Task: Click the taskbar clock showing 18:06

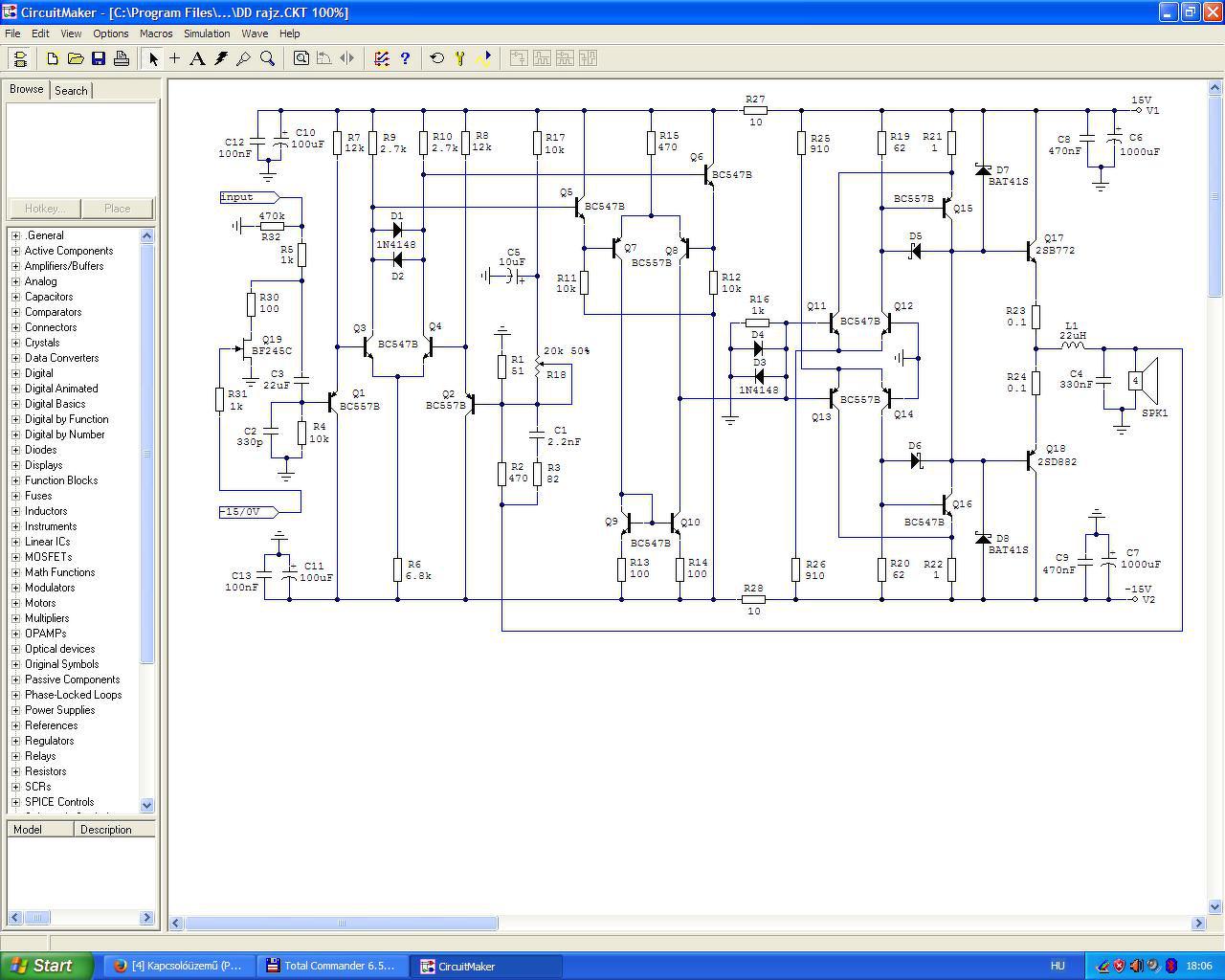Action: [1199, 966]
